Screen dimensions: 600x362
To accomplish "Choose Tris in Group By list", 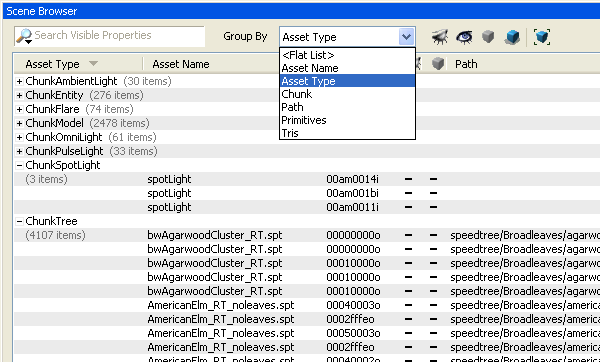I will (x=347, y=133).
